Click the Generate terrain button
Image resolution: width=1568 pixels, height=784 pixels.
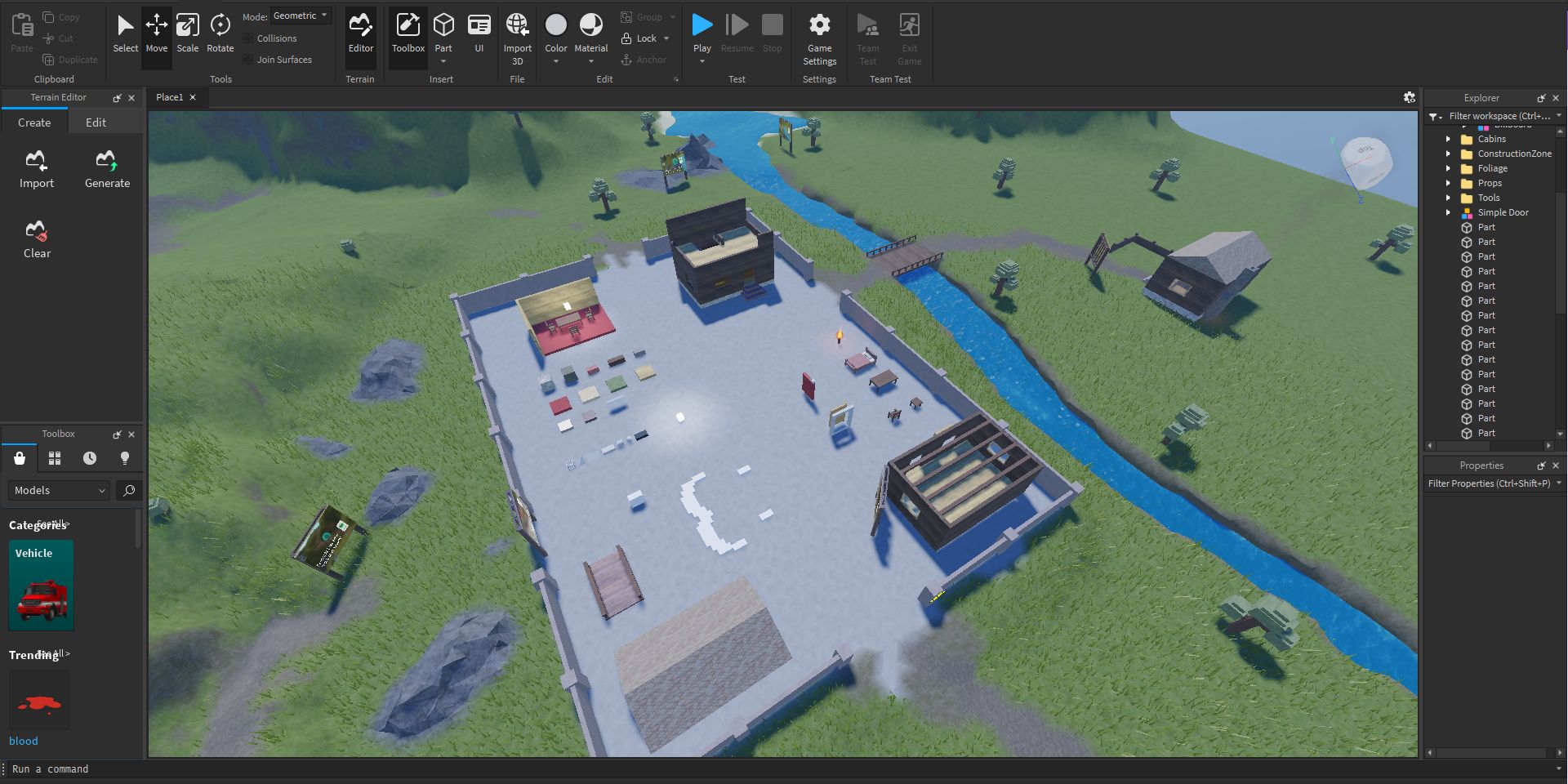pyautogui.click(x=107, y=167)
